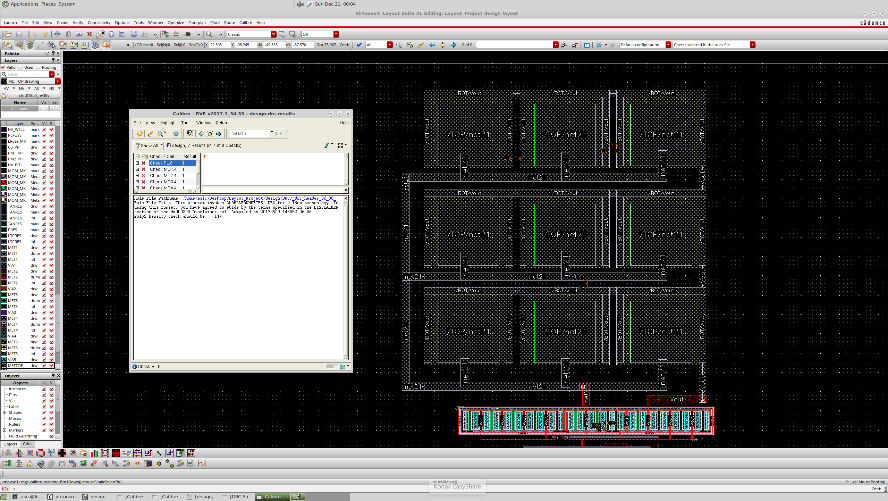This screenshot has width=888, height=501.
Task: Click the bar chart icon in bottom toolbar
Action: pyautogui.click(x=95, y=453)
